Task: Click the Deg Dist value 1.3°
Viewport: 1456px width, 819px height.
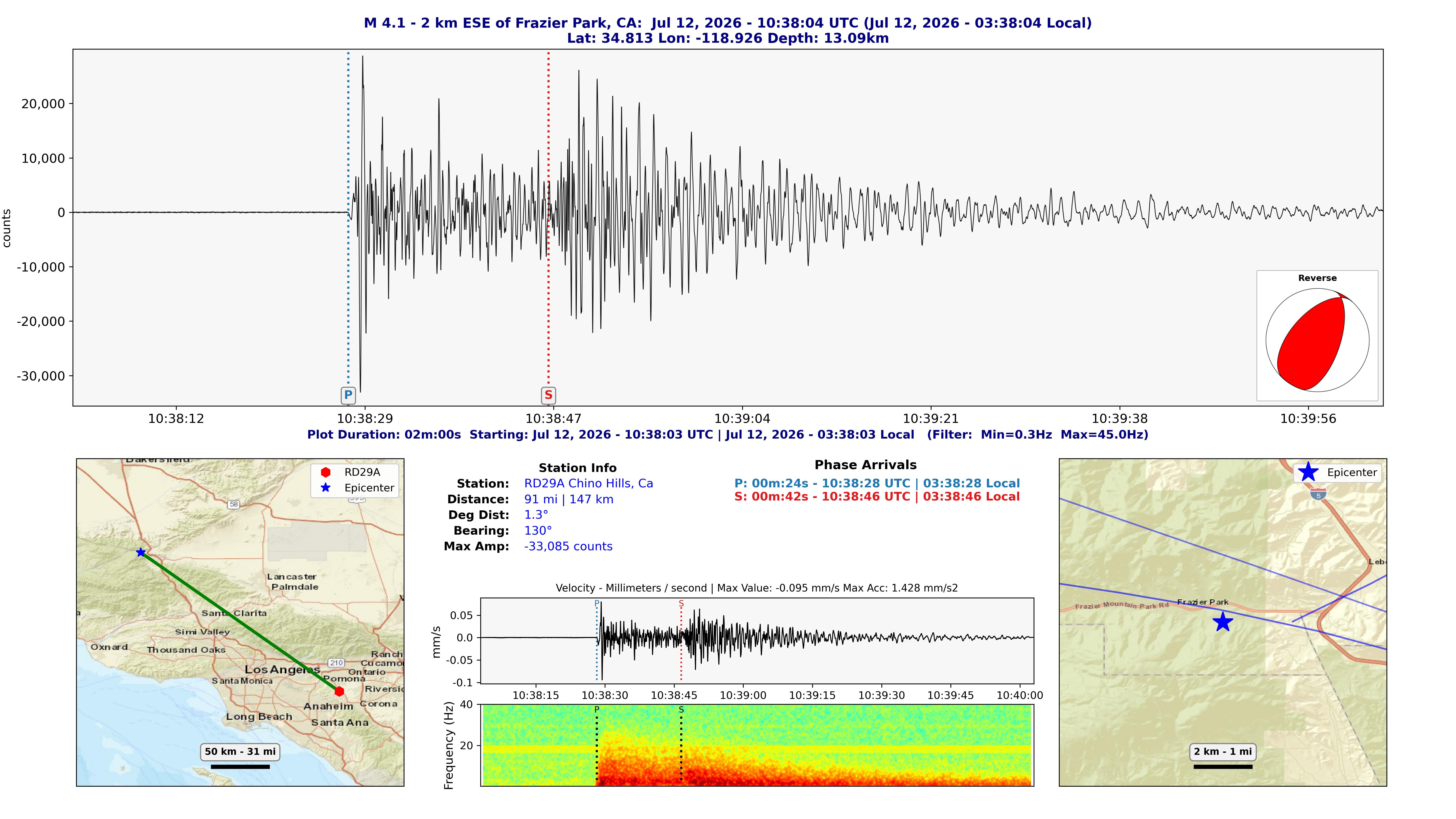Action: coord(536,515)
